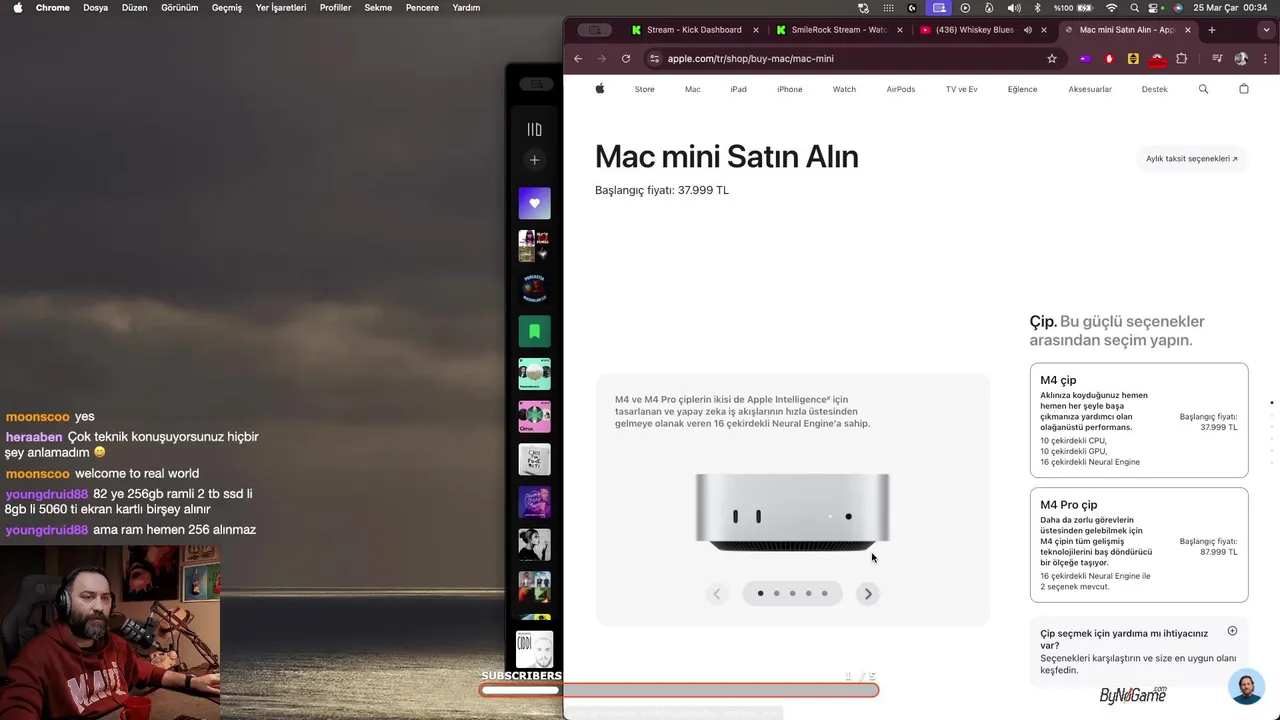
Task: Switch to Stream - Kick Dashboard tab
Action: click(x=692, y=30)
